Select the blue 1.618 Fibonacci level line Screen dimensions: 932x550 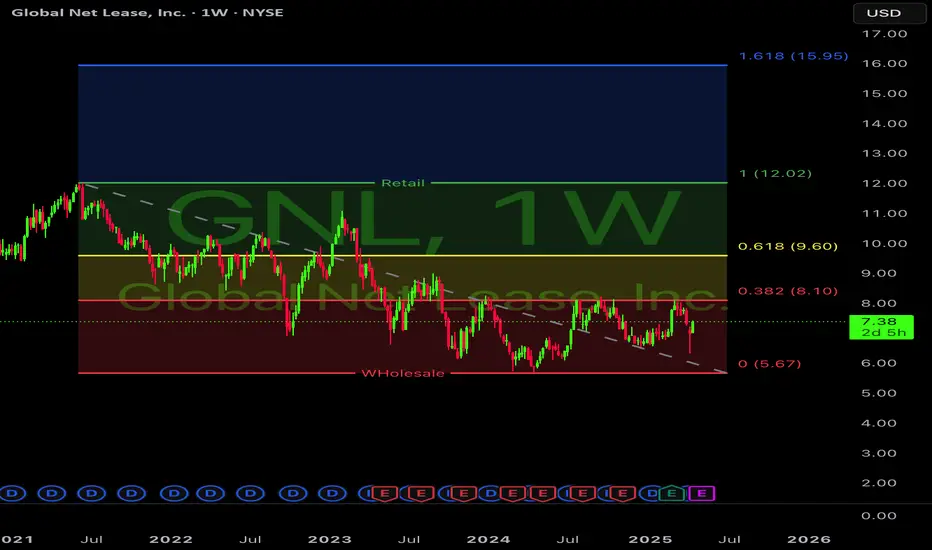point(402,65)
